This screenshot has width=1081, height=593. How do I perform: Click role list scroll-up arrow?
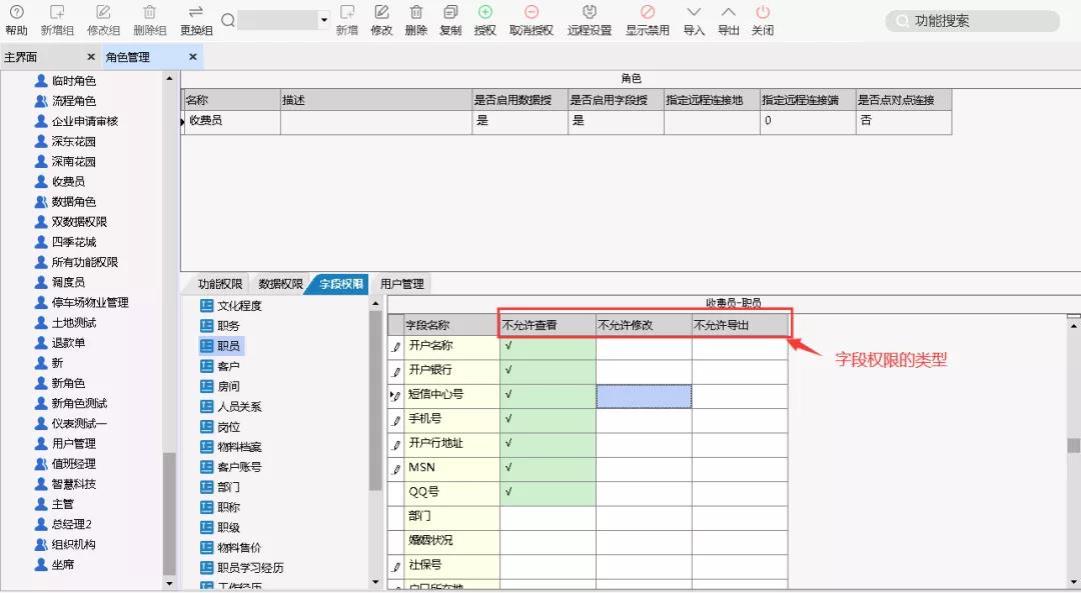(x=170, y=79)
